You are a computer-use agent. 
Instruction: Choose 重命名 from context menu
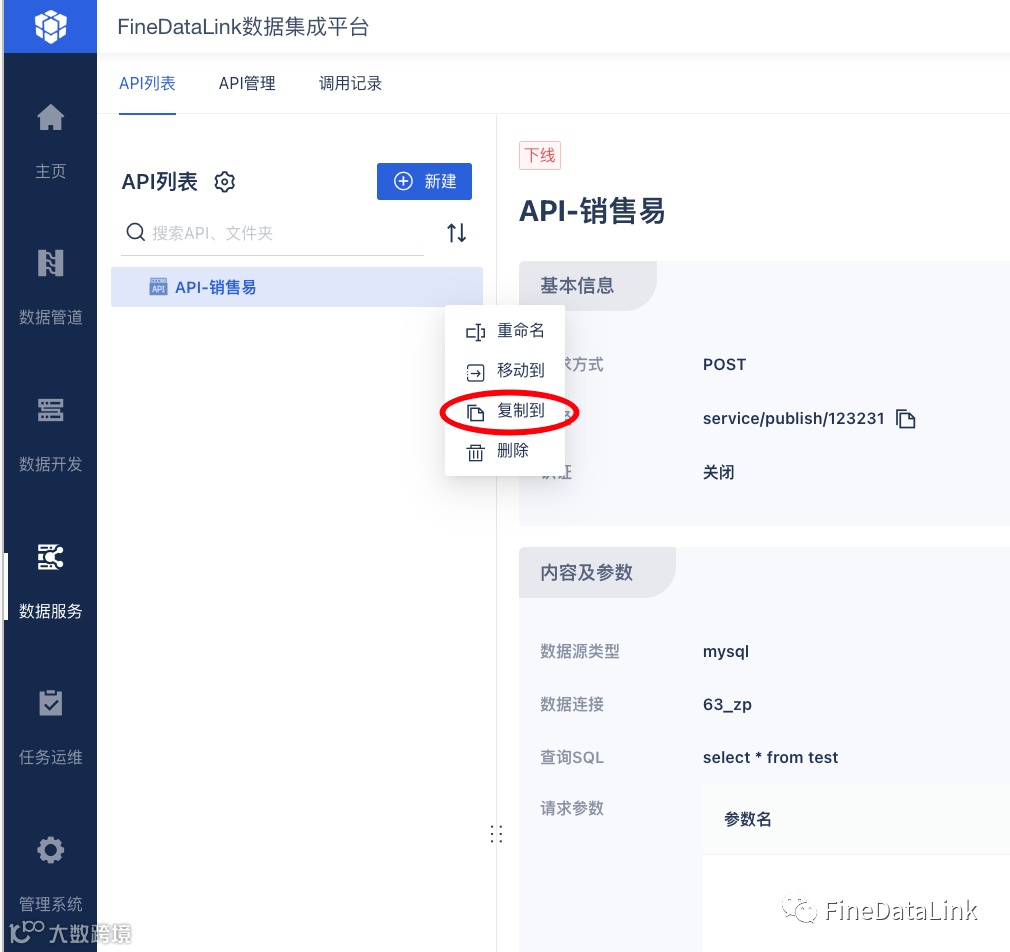[x=521, y=330]
